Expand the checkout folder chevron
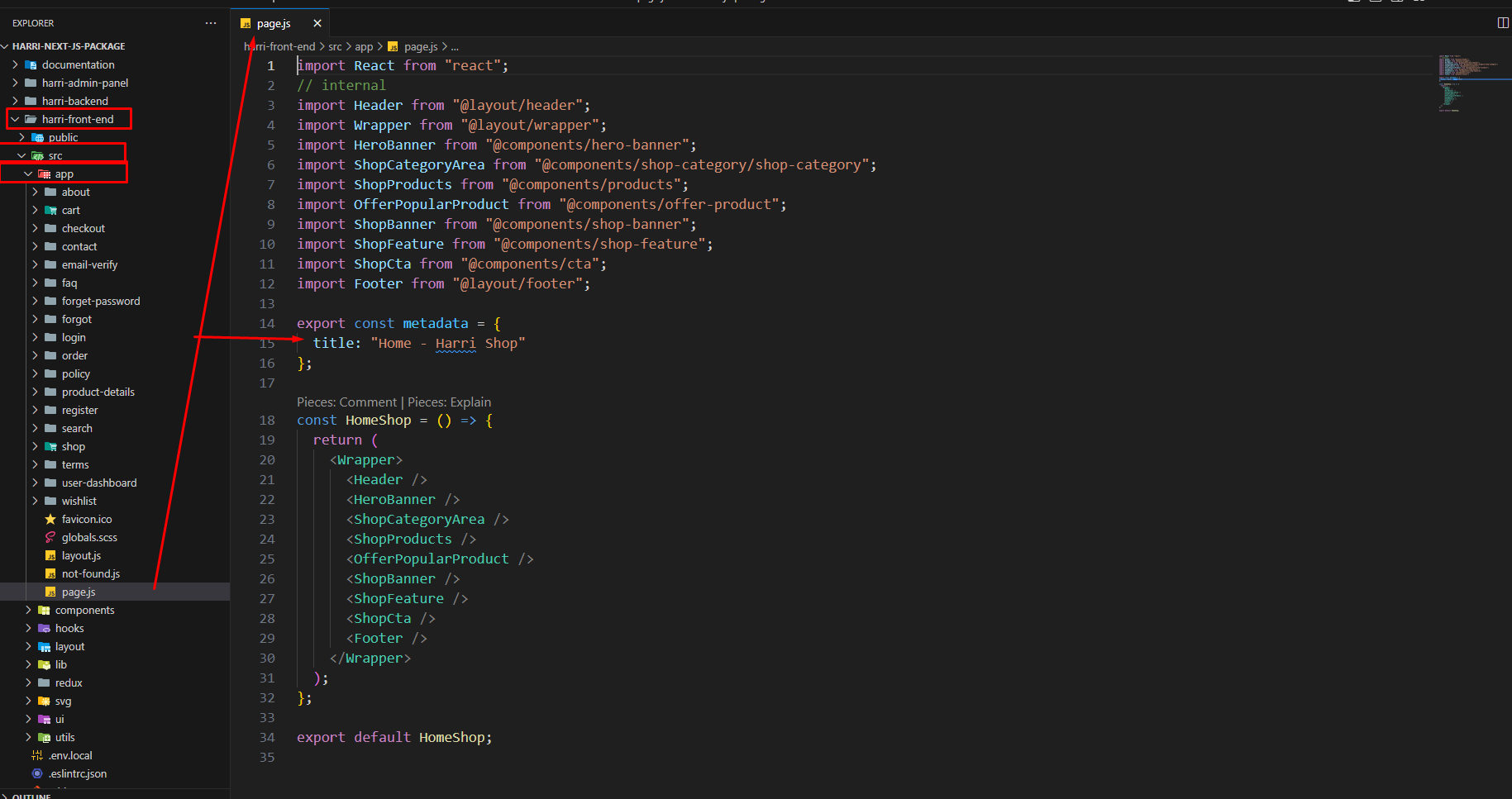 [x=35, y=228]
